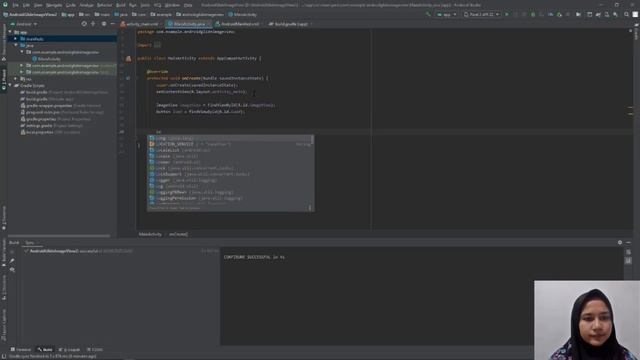Select the opened file target icon in the Project panel
Viewport: 640px width, 360px height.
tap(84, 24)
